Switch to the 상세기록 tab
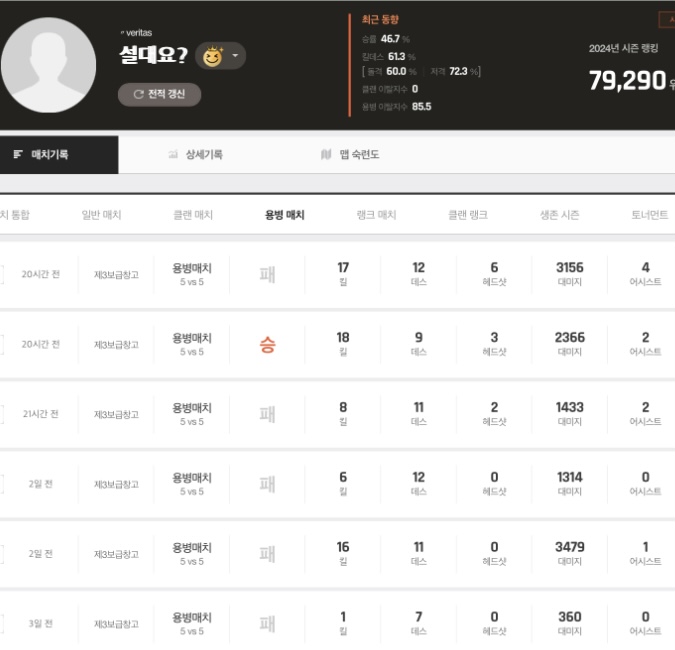 coord(204,155)
